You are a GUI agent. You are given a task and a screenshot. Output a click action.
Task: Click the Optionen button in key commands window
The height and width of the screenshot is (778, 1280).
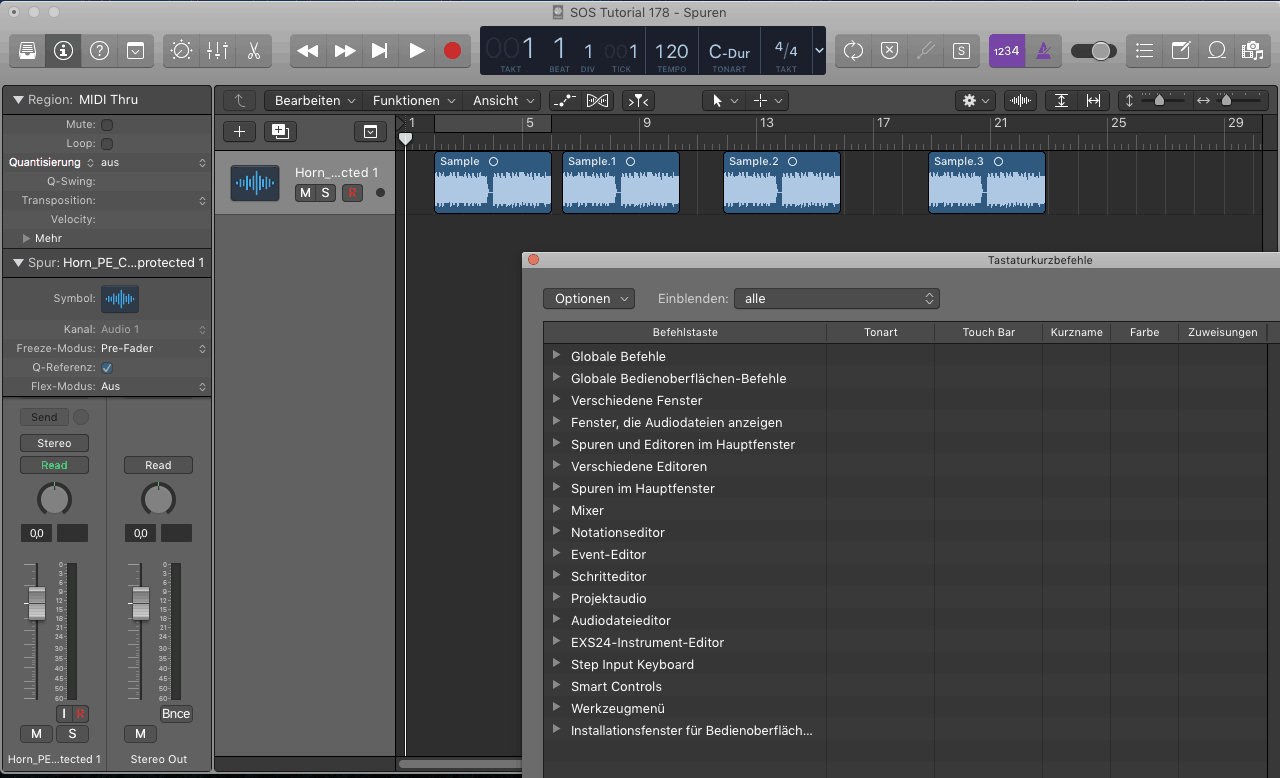click(588, 299)
